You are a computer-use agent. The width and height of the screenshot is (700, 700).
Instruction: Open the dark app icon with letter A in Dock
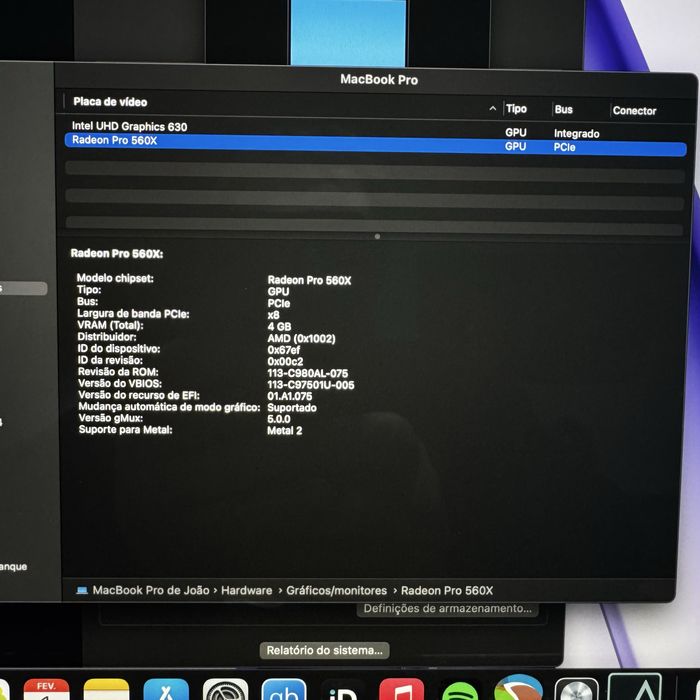(x=635, y=688)
